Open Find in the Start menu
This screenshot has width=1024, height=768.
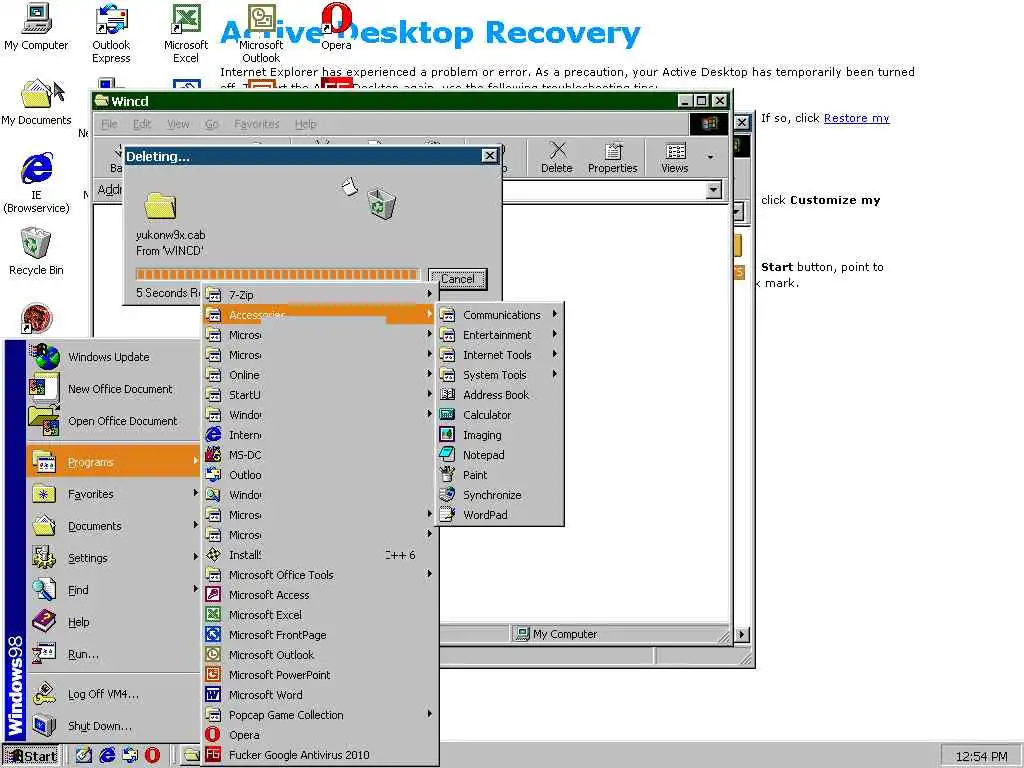tap(114, 590)
